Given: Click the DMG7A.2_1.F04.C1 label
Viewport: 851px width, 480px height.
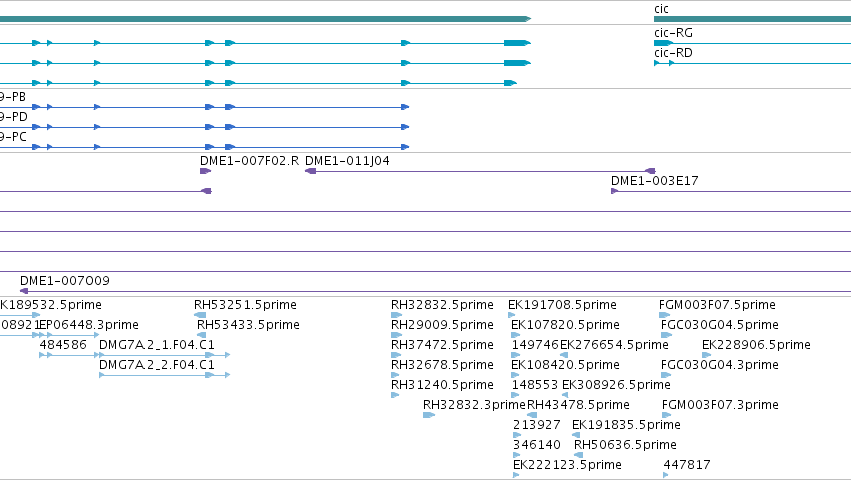Looking at the screenshot, I should coord(156,345).
